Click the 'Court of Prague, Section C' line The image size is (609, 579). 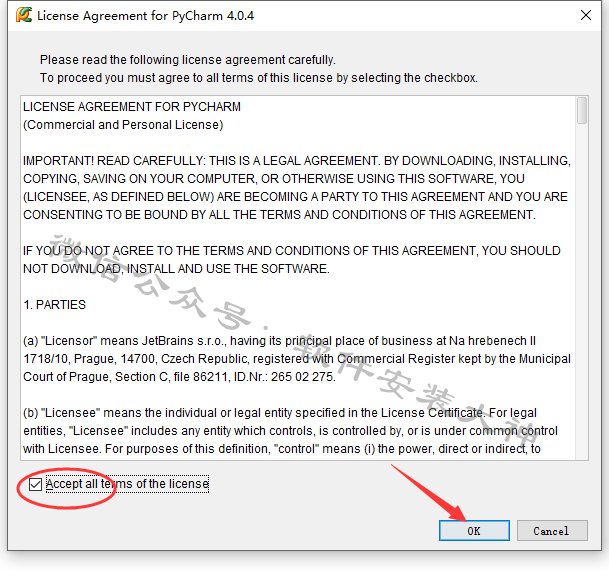179,377
